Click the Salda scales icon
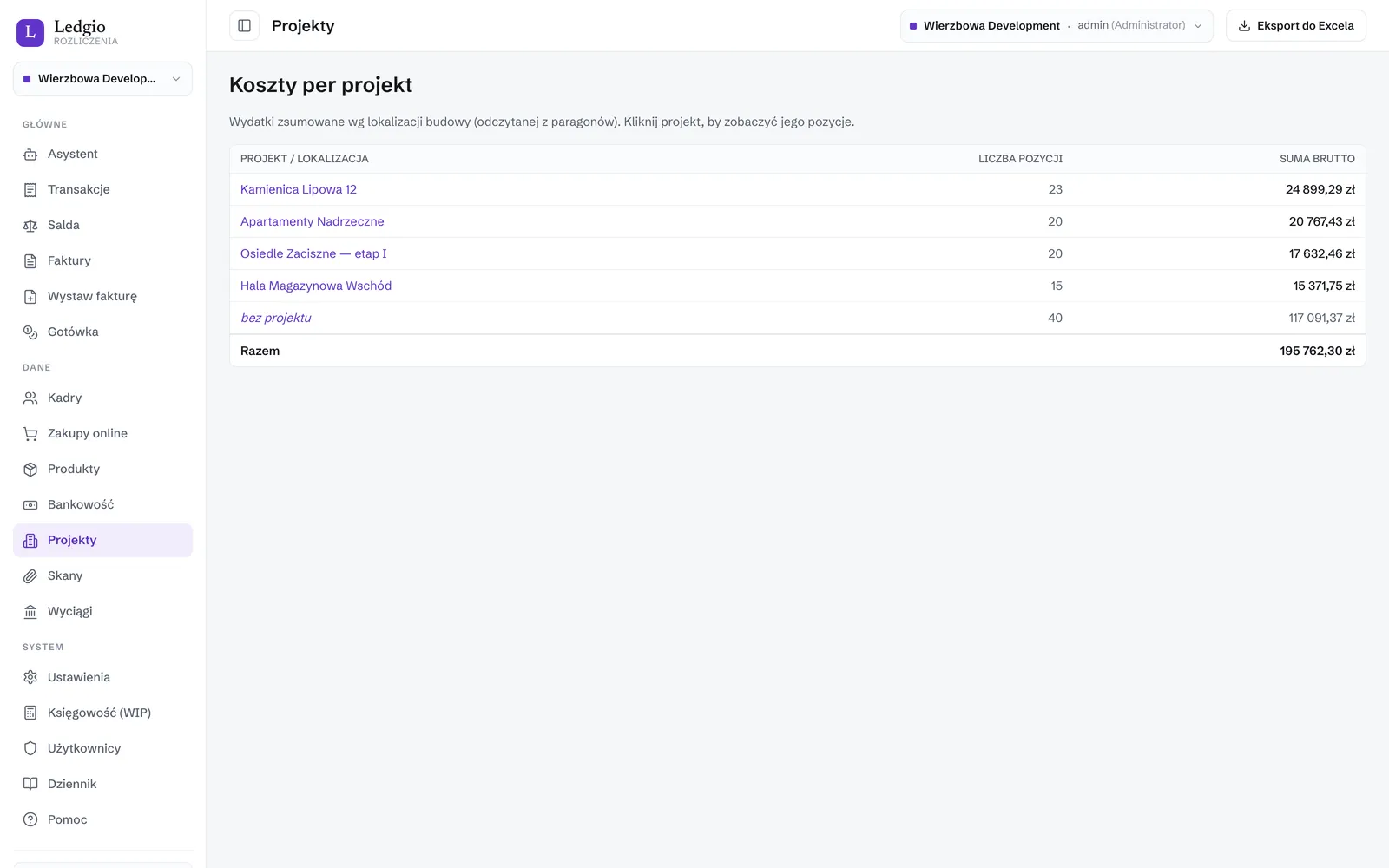 click(30, 226)
